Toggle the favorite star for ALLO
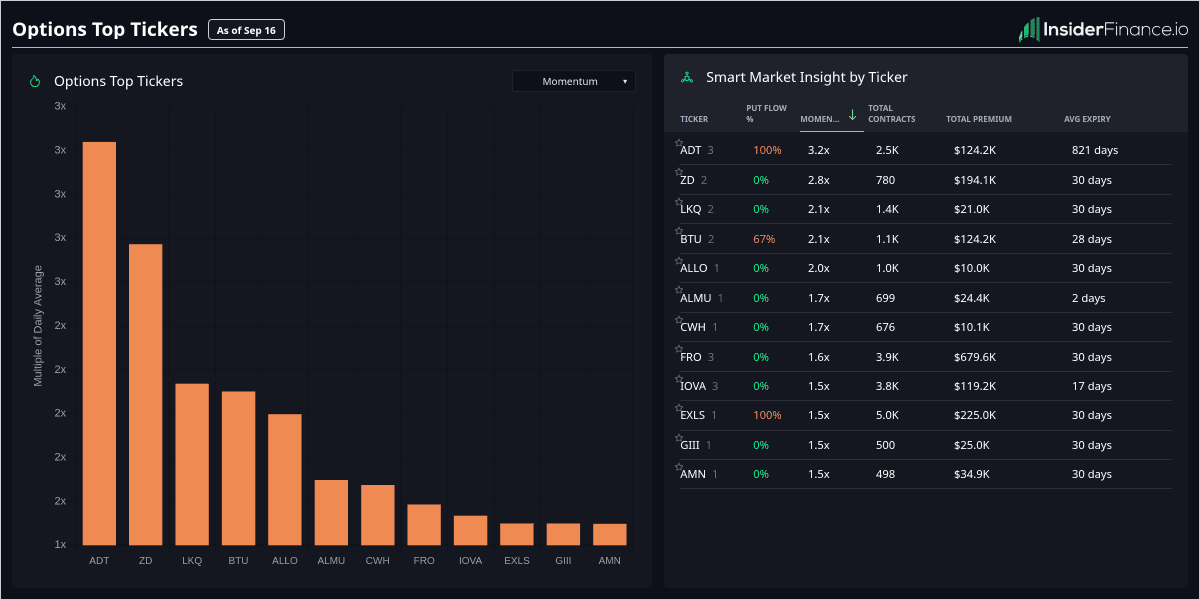 (679, 261)
